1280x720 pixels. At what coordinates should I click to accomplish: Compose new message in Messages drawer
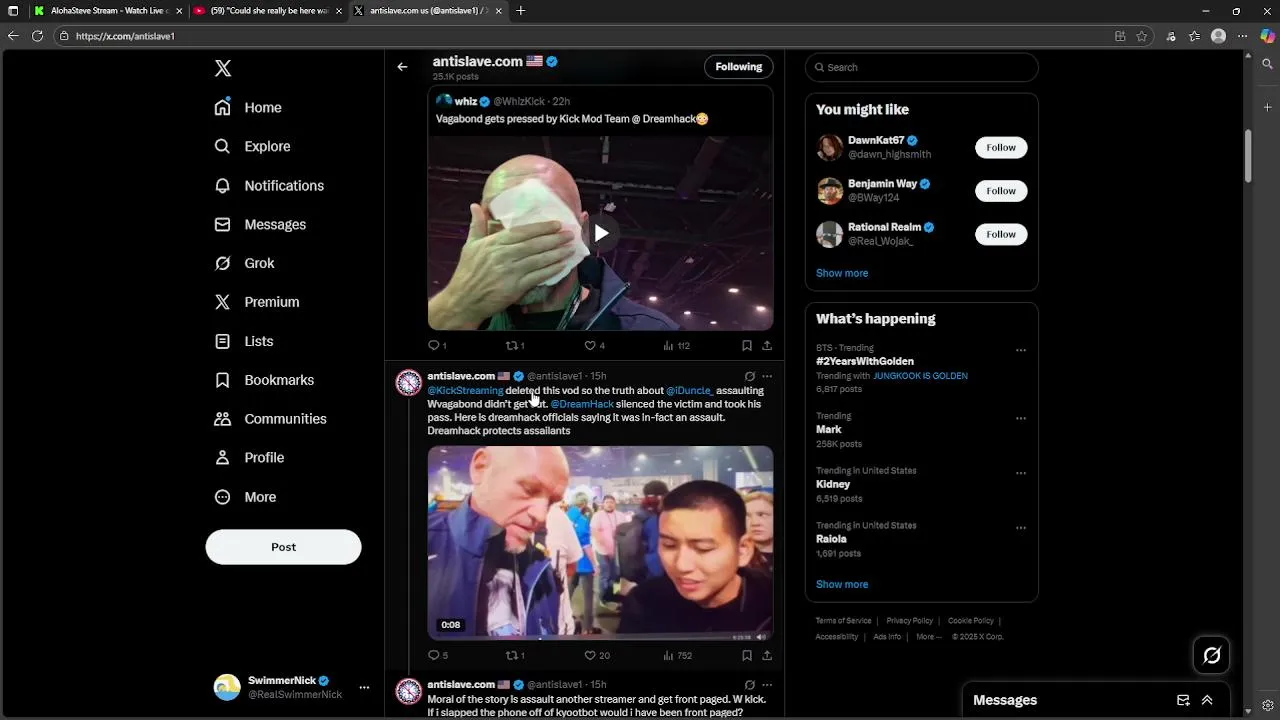[x=1183, y=700]
